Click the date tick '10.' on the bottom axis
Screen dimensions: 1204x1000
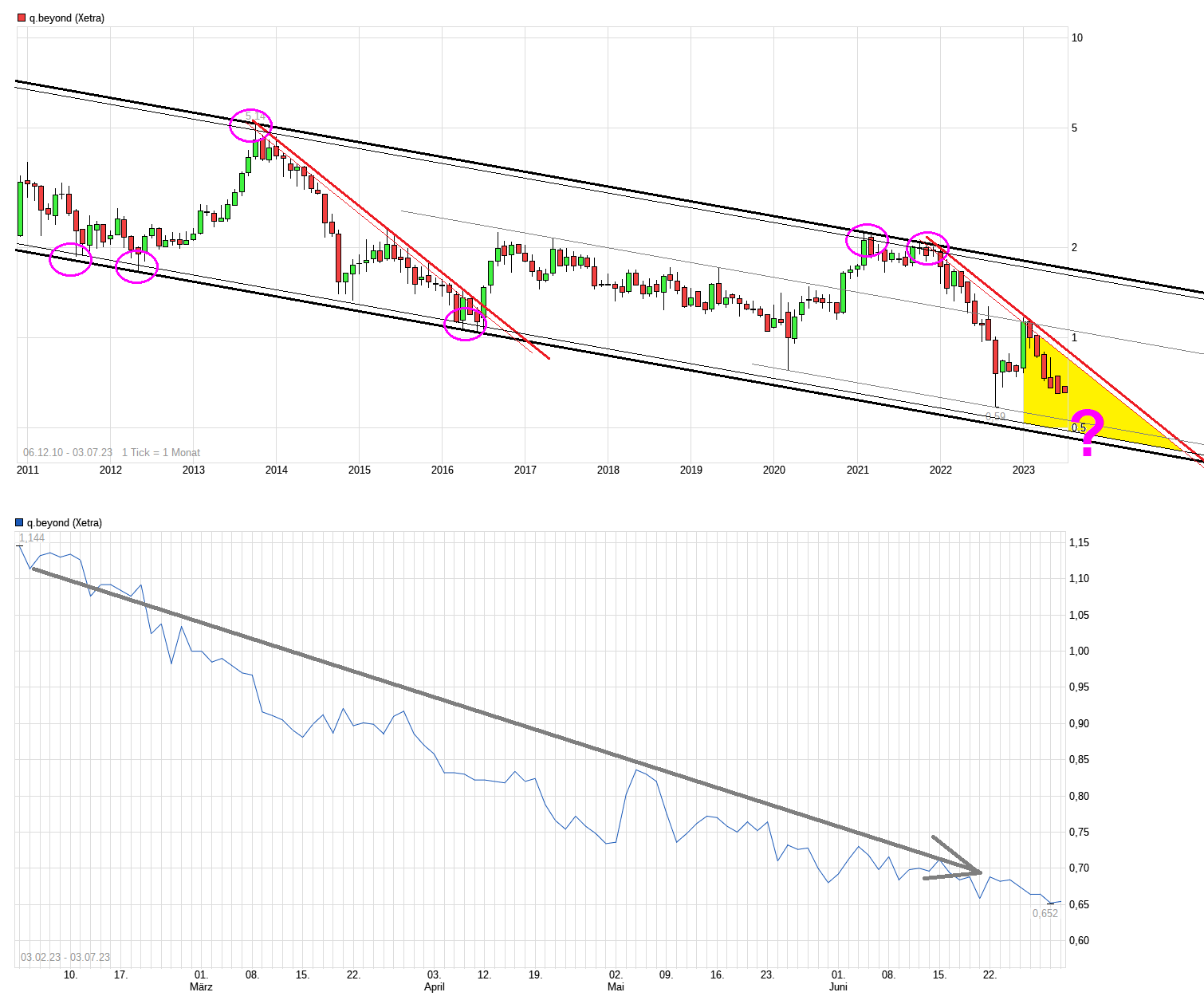[70, 974]
